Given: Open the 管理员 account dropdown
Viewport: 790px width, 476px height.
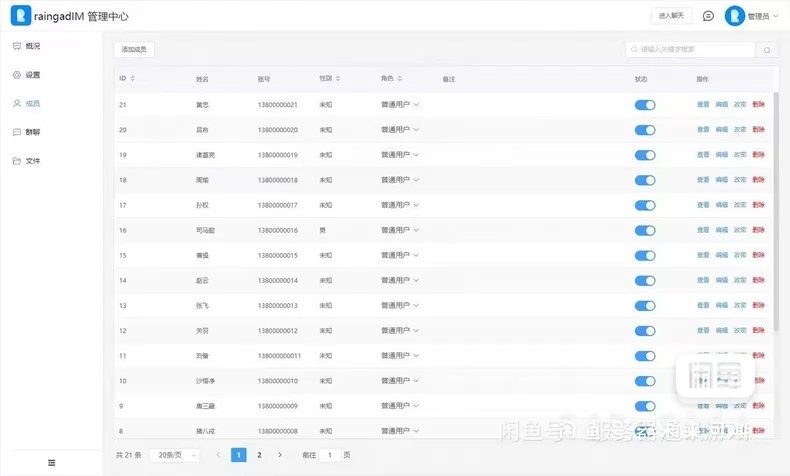Looking at the screenshot, I should pyautogui.click(x=763, y=16).
